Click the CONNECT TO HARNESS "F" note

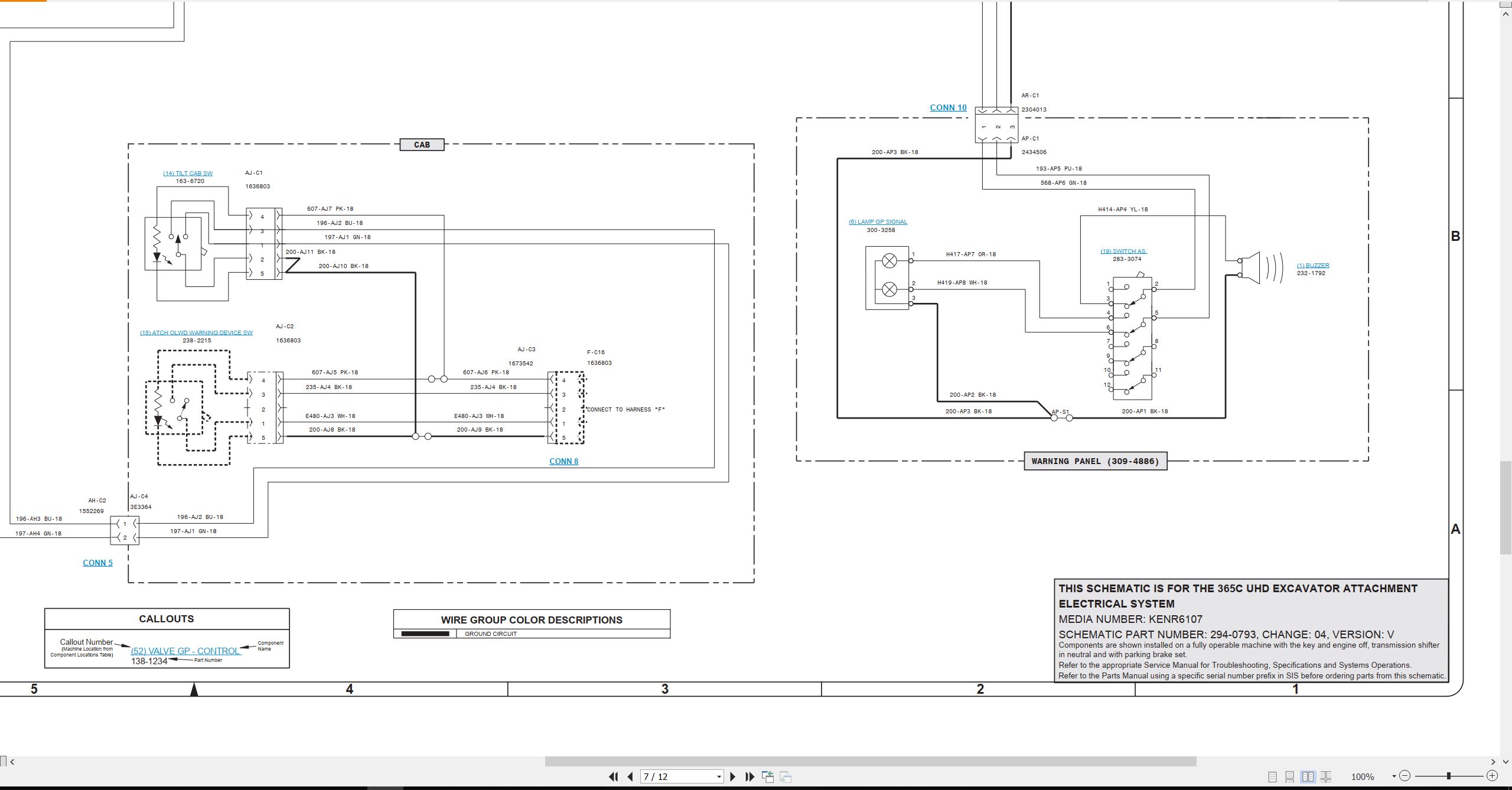pyautogui.click(x=625, y=410)
